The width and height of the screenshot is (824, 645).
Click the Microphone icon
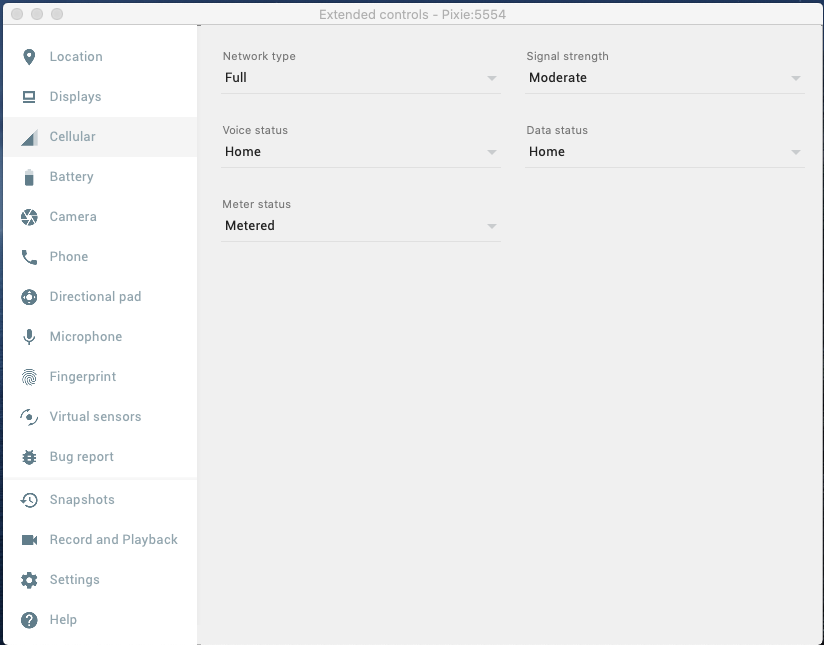pyautogui.click(x=29, y=337)
